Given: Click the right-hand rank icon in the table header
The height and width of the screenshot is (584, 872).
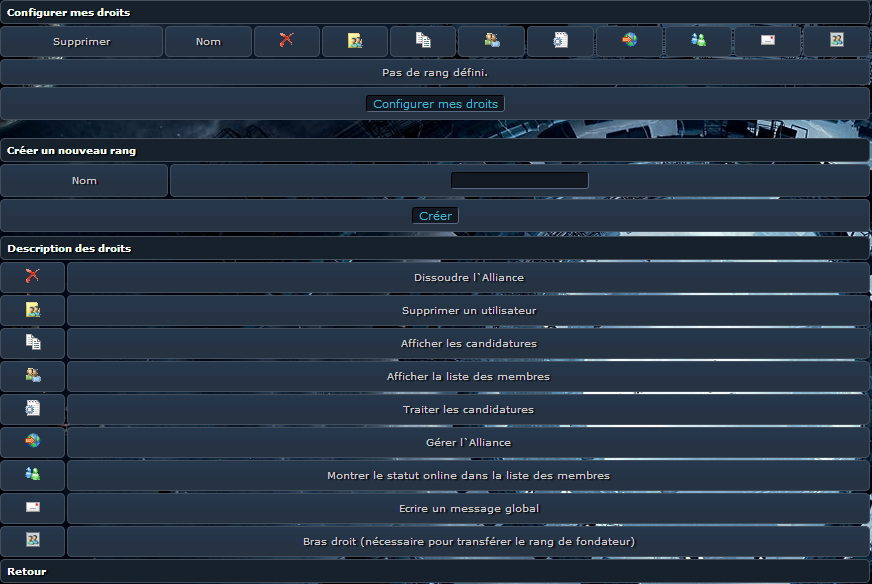Looking at the screenshot, I should pyautogui.click(x=836, y=41).
